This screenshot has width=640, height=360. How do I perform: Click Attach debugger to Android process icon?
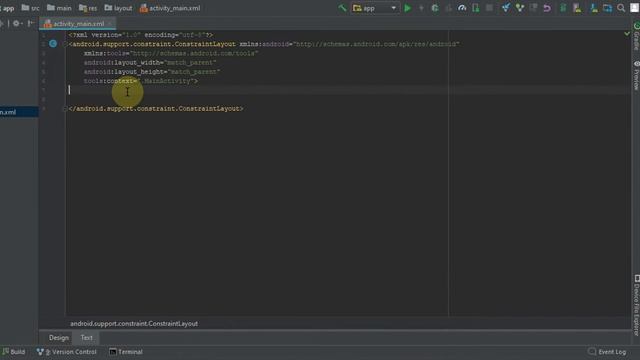click(x=476, y=8)
